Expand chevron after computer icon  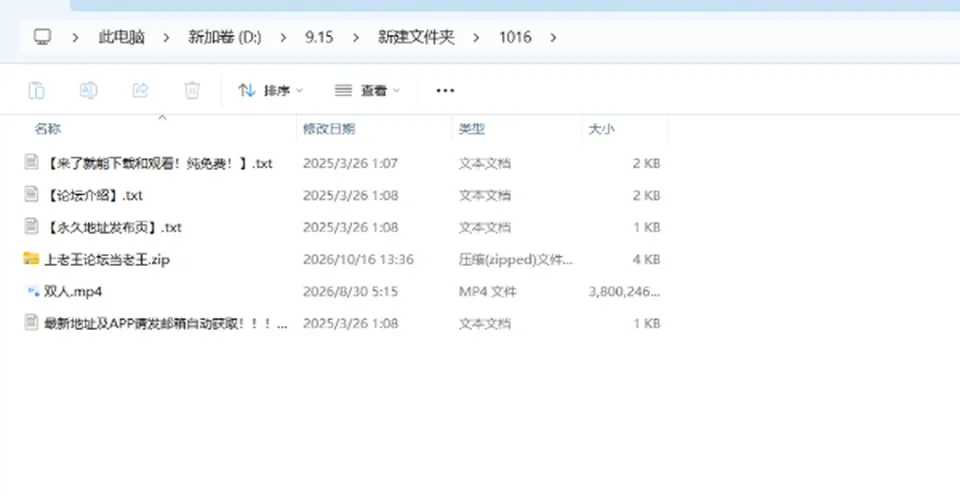(x=75, y=37)
